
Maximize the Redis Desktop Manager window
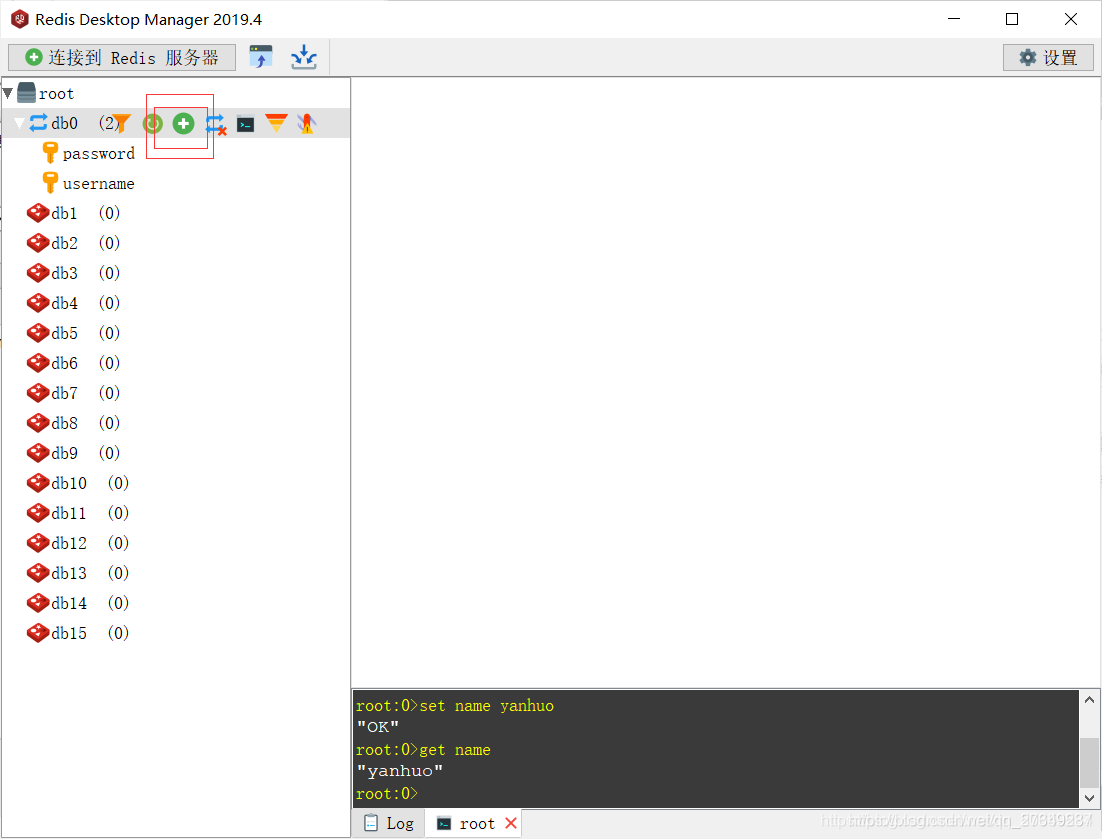1012,19
